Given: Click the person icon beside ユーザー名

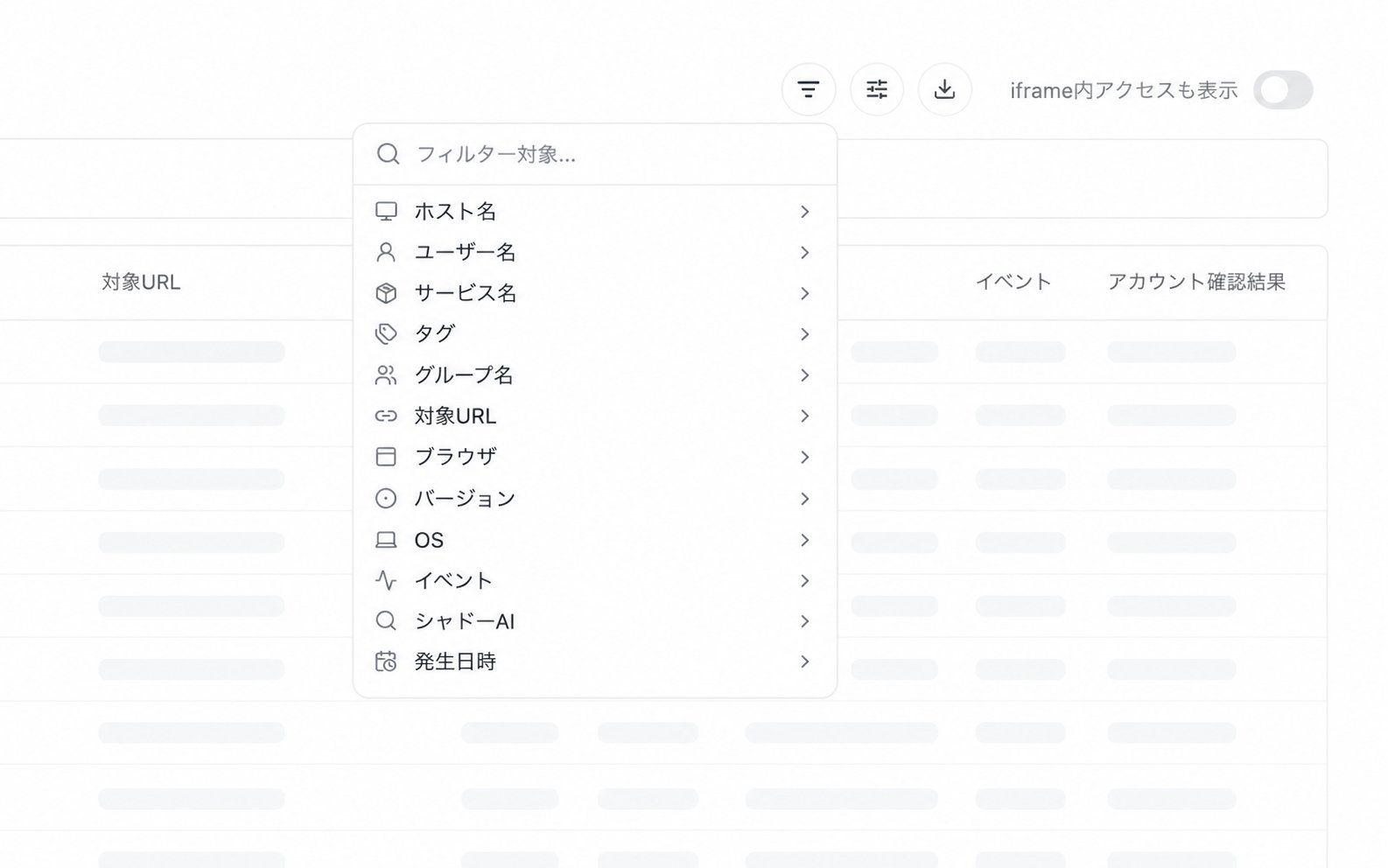Looking at the screenshot, I should (x=386, y=253).
